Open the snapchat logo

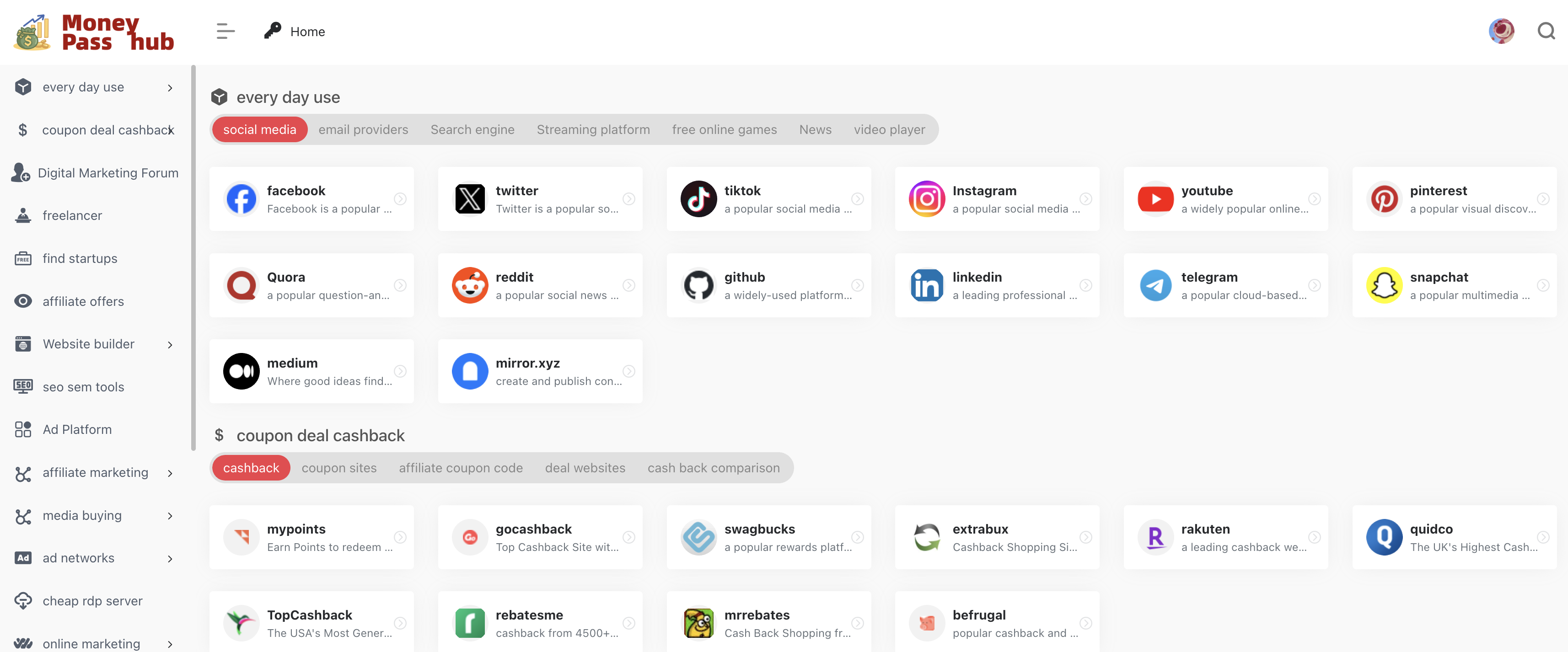coord(1384,285)
